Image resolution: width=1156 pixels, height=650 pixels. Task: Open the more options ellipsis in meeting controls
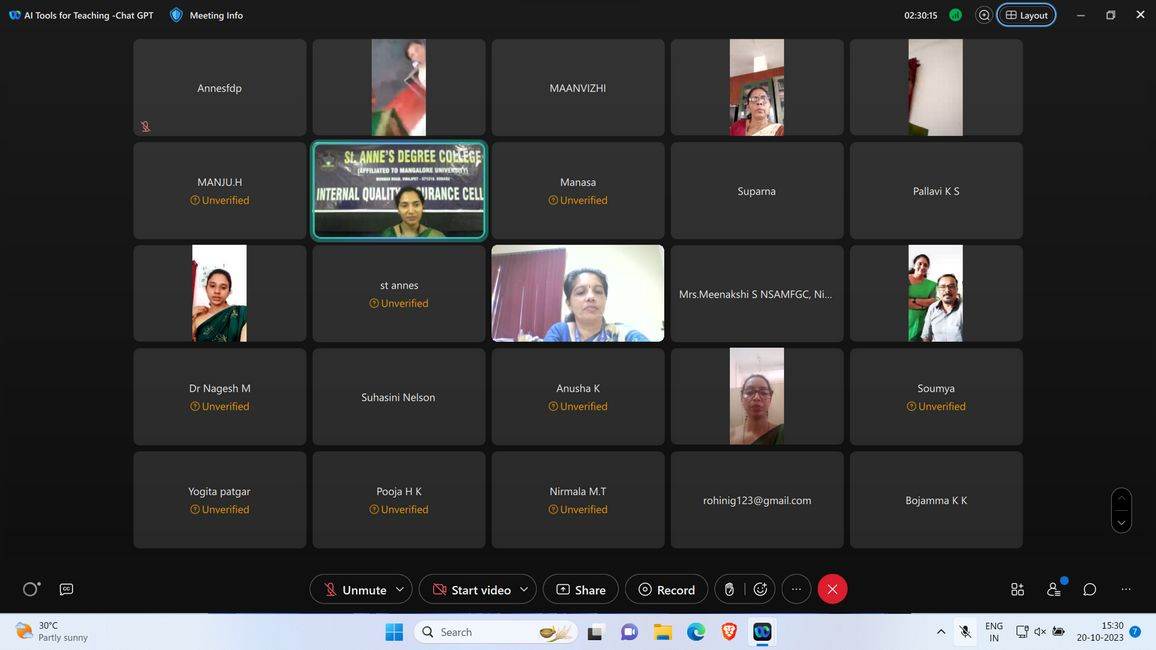coord(796,590)
